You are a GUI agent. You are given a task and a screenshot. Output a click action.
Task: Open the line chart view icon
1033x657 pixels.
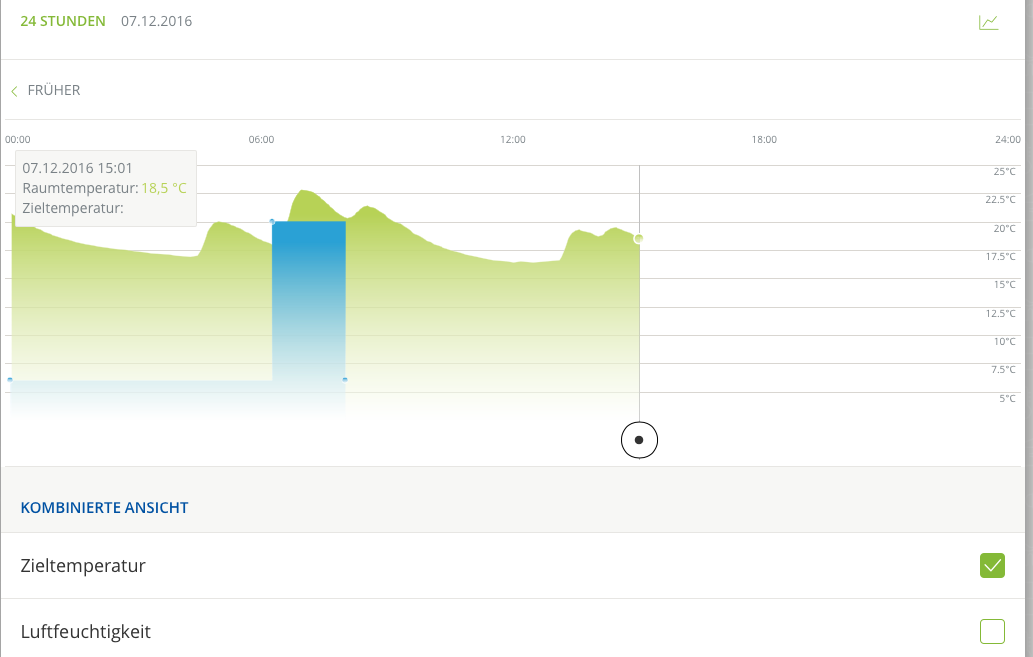988,22
